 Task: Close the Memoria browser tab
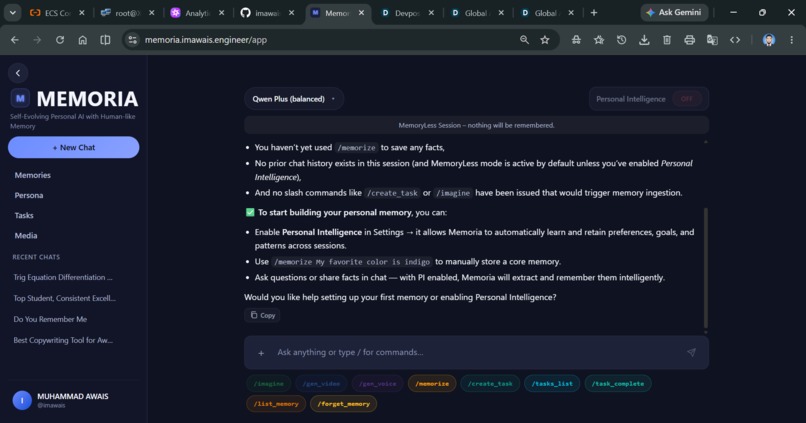coord(361,13)
